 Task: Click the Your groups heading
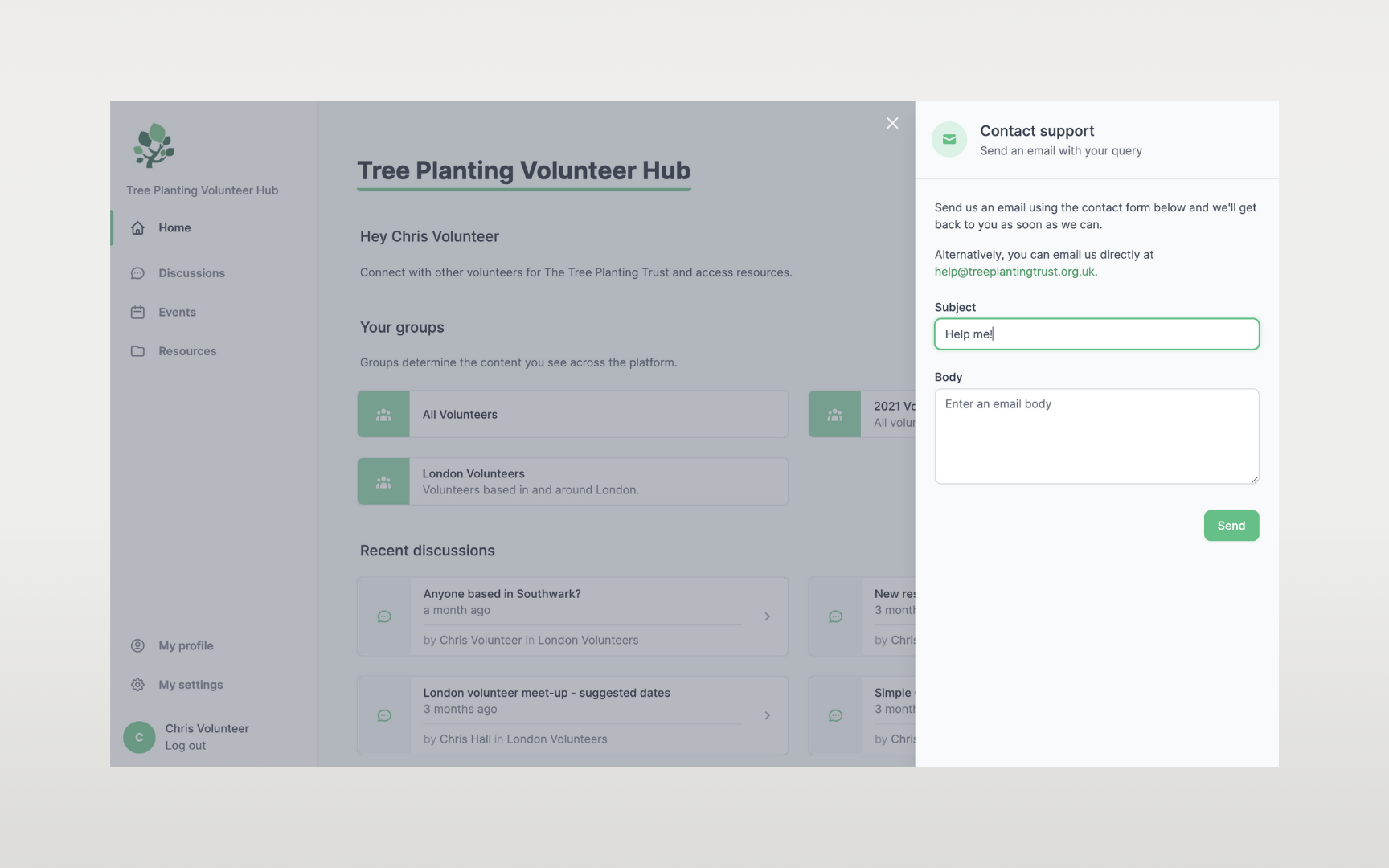click(402, 327)
